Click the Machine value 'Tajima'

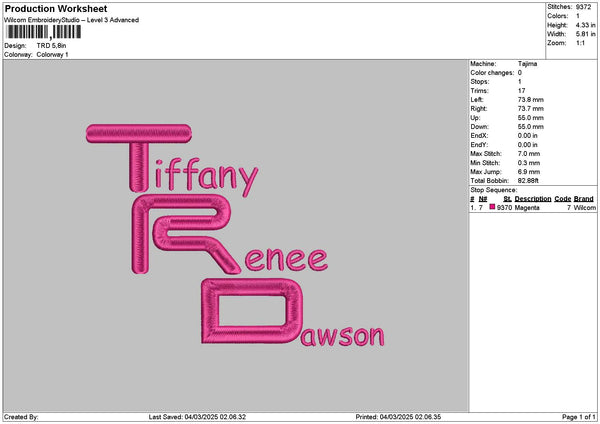tap(527, 64)
